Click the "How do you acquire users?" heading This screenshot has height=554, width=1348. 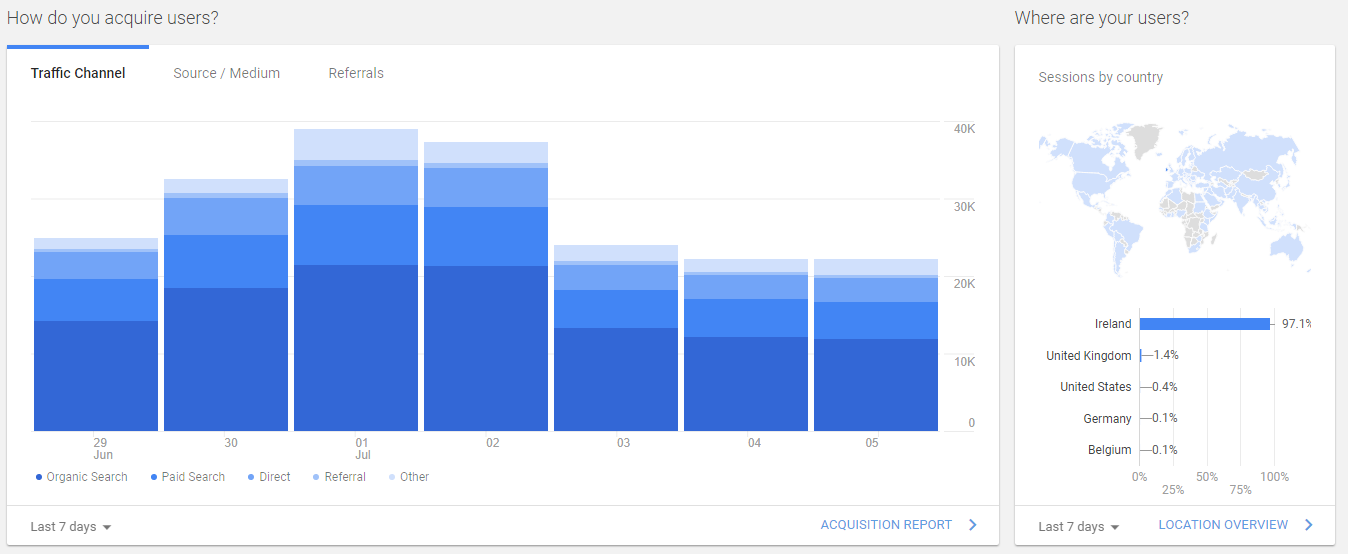click(x=113, y=18)
